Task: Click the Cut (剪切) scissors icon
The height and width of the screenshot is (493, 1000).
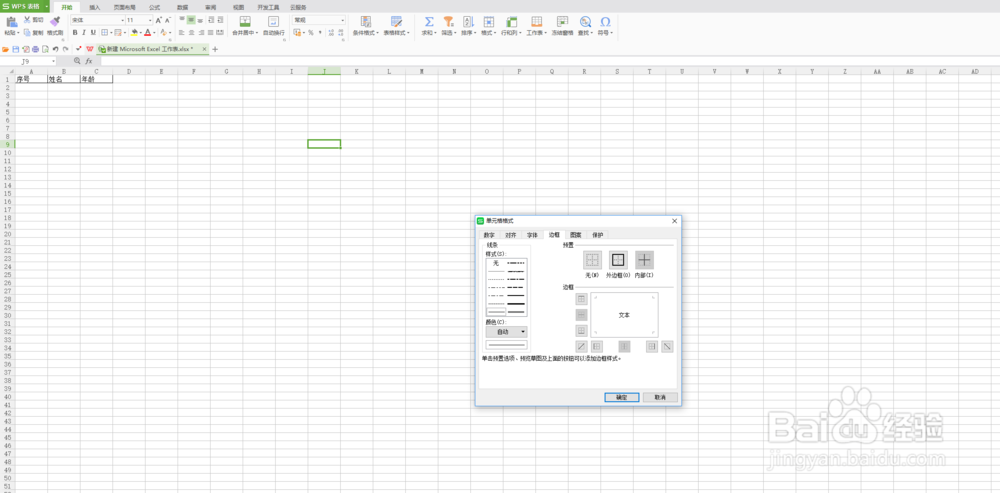Action: coord(27,20)
